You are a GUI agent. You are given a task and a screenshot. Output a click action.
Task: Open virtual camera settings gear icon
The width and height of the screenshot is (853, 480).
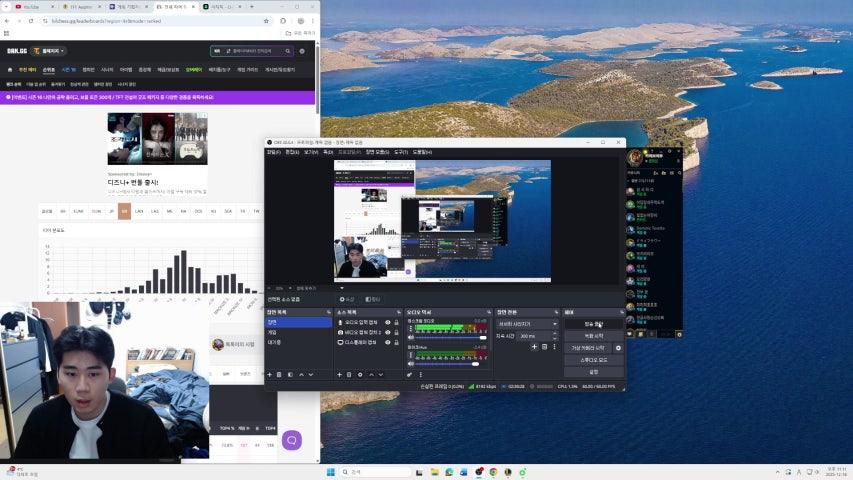click(x=618, y=348)
